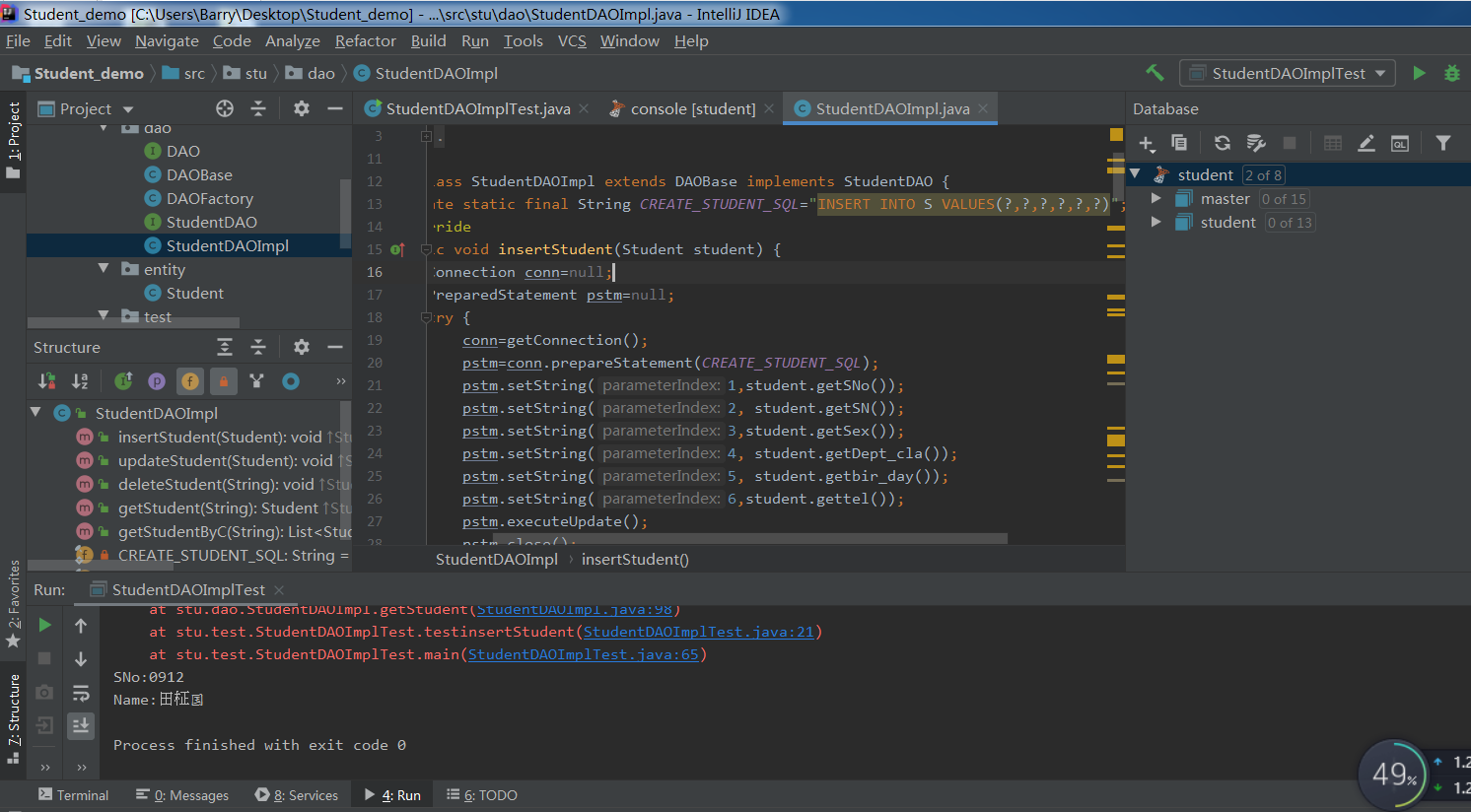Expand the master schema node
The height and width of the screenshot is (812, 1471).
click(1156, 198)
